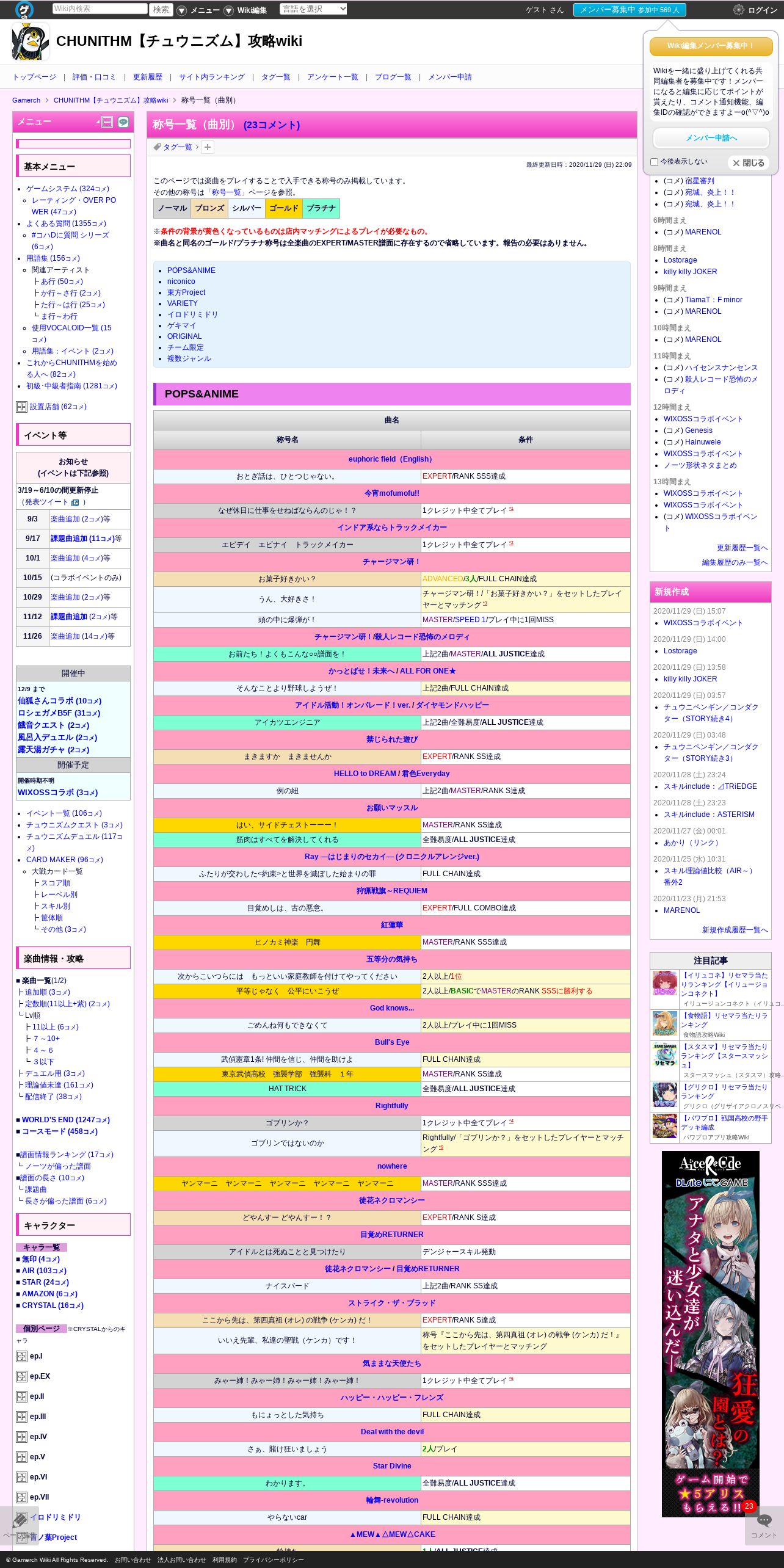Viewport: 784px width, 1568px height.
Task: Click the external link icon after 発表ツイート
Action: [x=75, y=503]
